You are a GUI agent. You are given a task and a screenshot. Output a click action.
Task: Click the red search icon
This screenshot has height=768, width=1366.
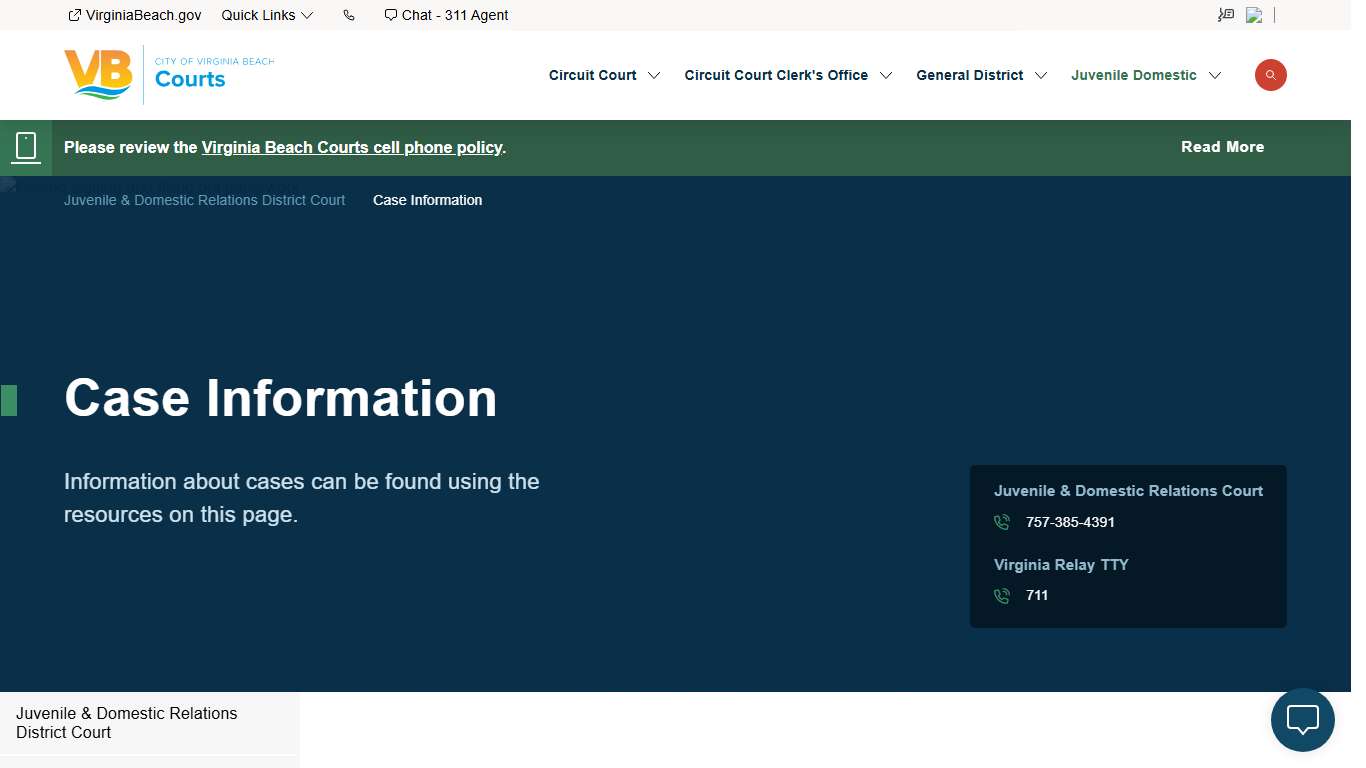[x=1270, y=75]
